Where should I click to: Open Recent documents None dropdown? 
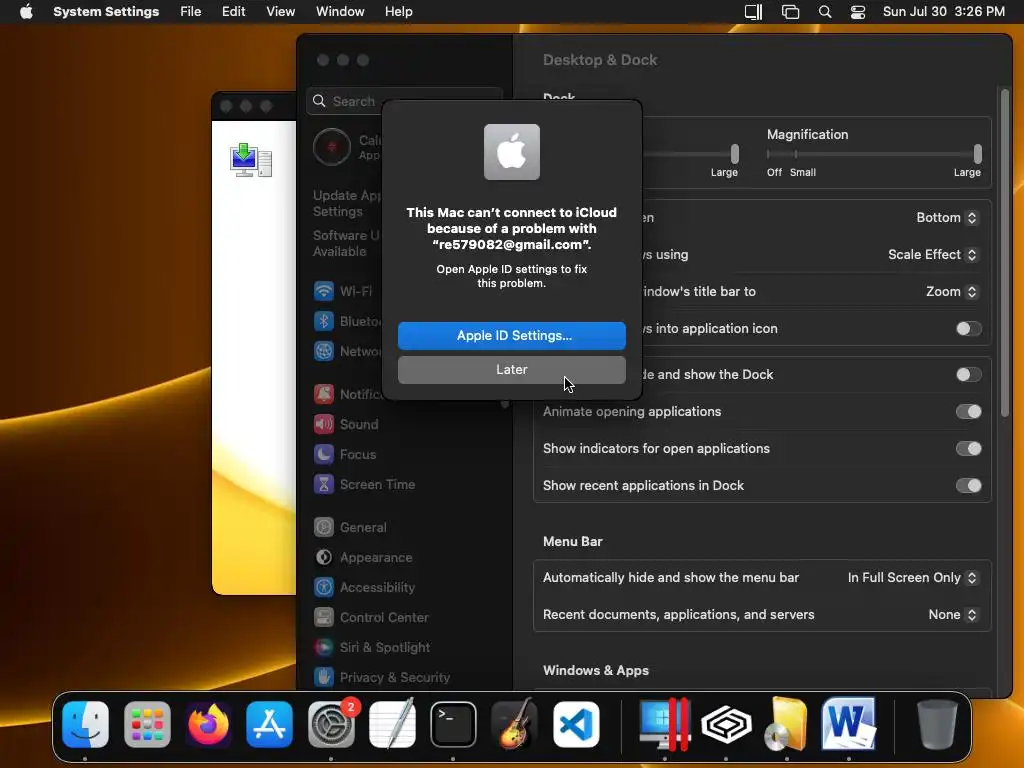pos(953,615)
